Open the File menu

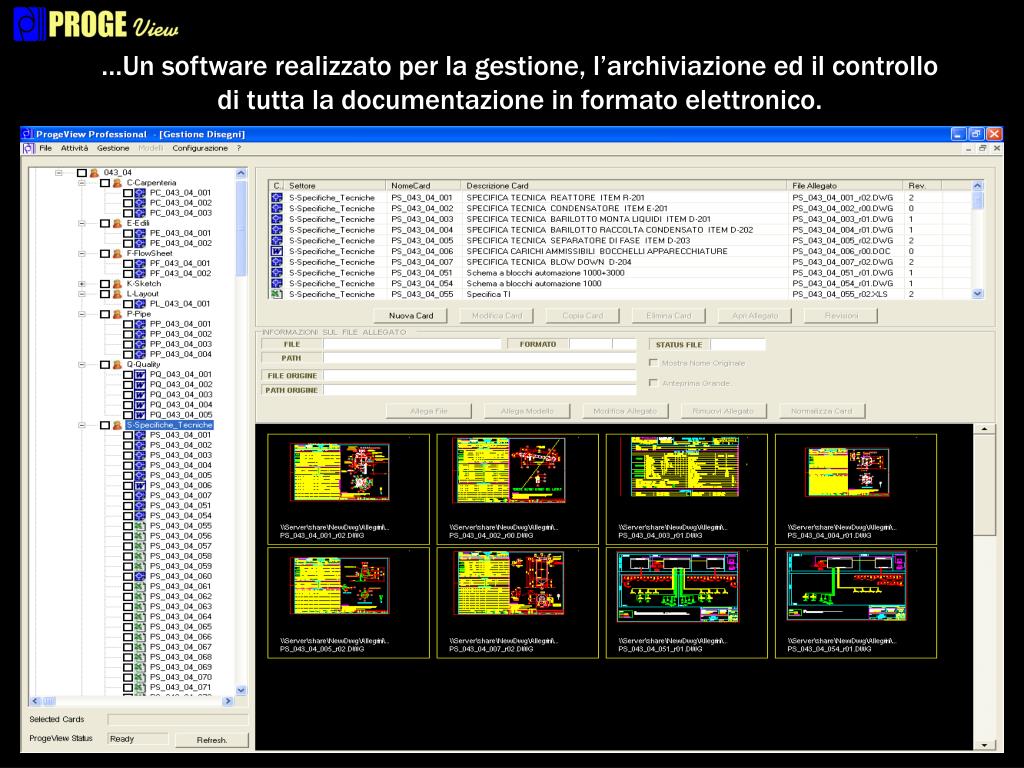pyautogui.click(x=45, y=148)
